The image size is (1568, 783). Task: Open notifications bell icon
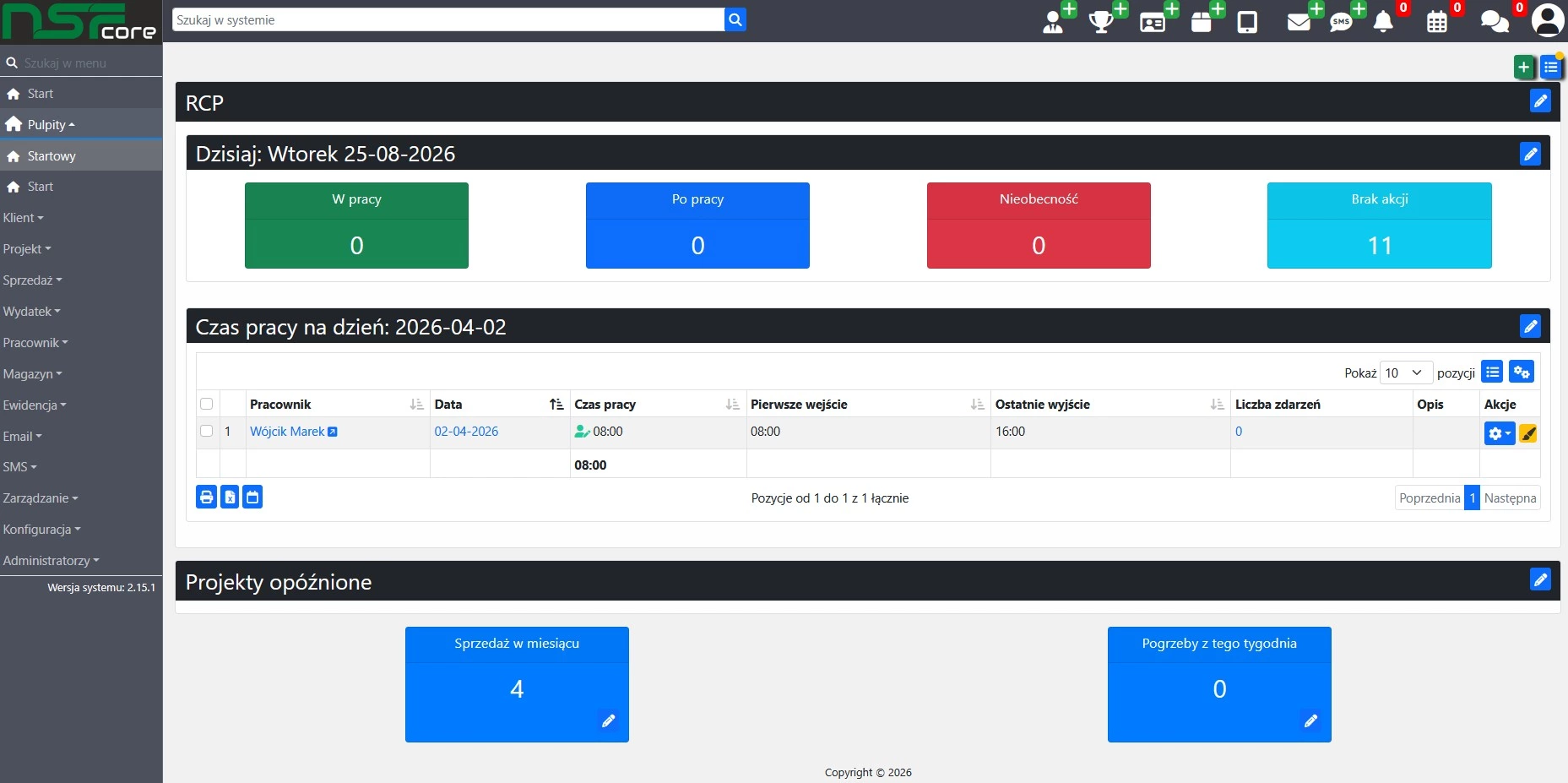click(x=1383, y=22)
